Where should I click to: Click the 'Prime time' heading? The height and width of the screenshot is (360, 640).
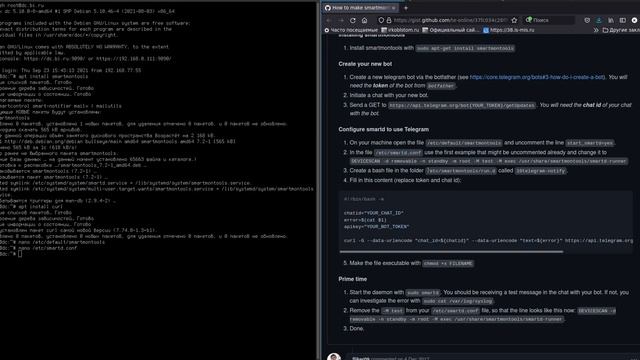tap(353, 279)
